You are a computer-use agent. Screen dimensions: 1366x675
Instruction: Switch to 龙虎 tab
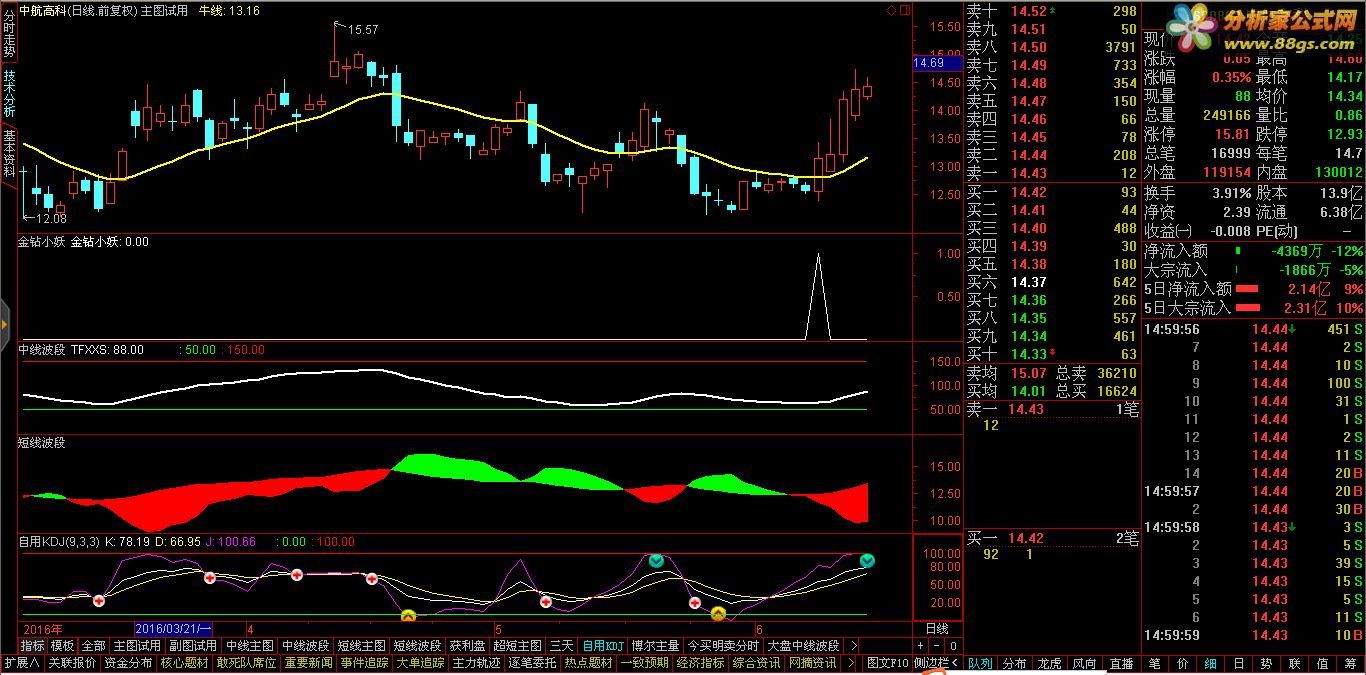click(x=1049, y=663)
